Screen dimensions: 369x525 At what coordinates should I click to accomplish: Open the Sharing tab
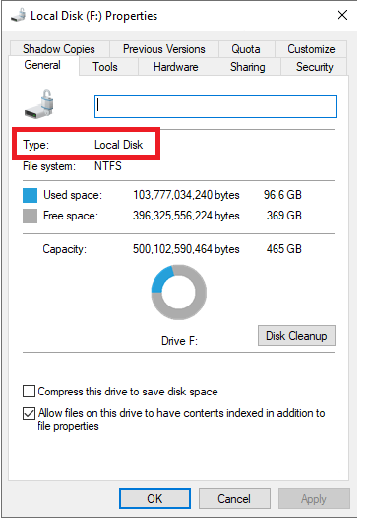247,67
